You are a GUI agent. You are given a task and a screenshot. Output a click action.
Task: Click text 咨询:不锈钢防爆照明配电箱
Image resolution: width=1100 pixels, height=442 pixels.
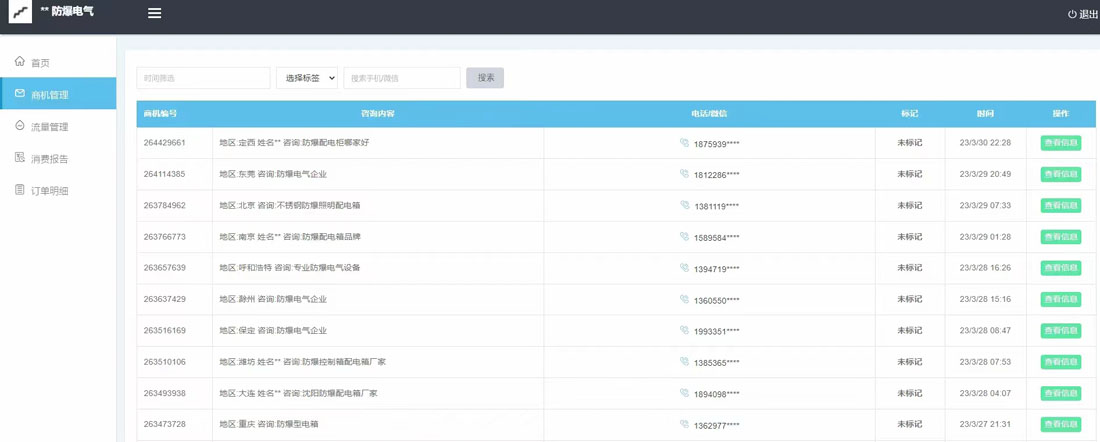(309, 205)
